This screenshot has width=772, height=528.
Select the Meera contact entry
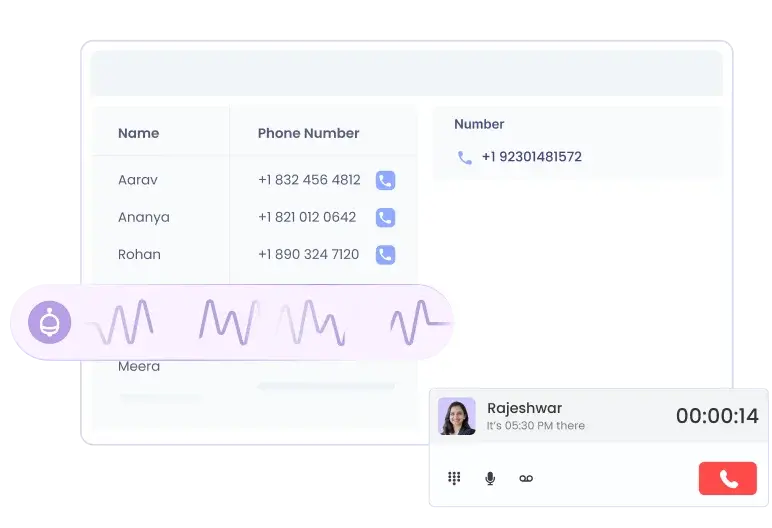pyautogui.click(x=139, y=366)
